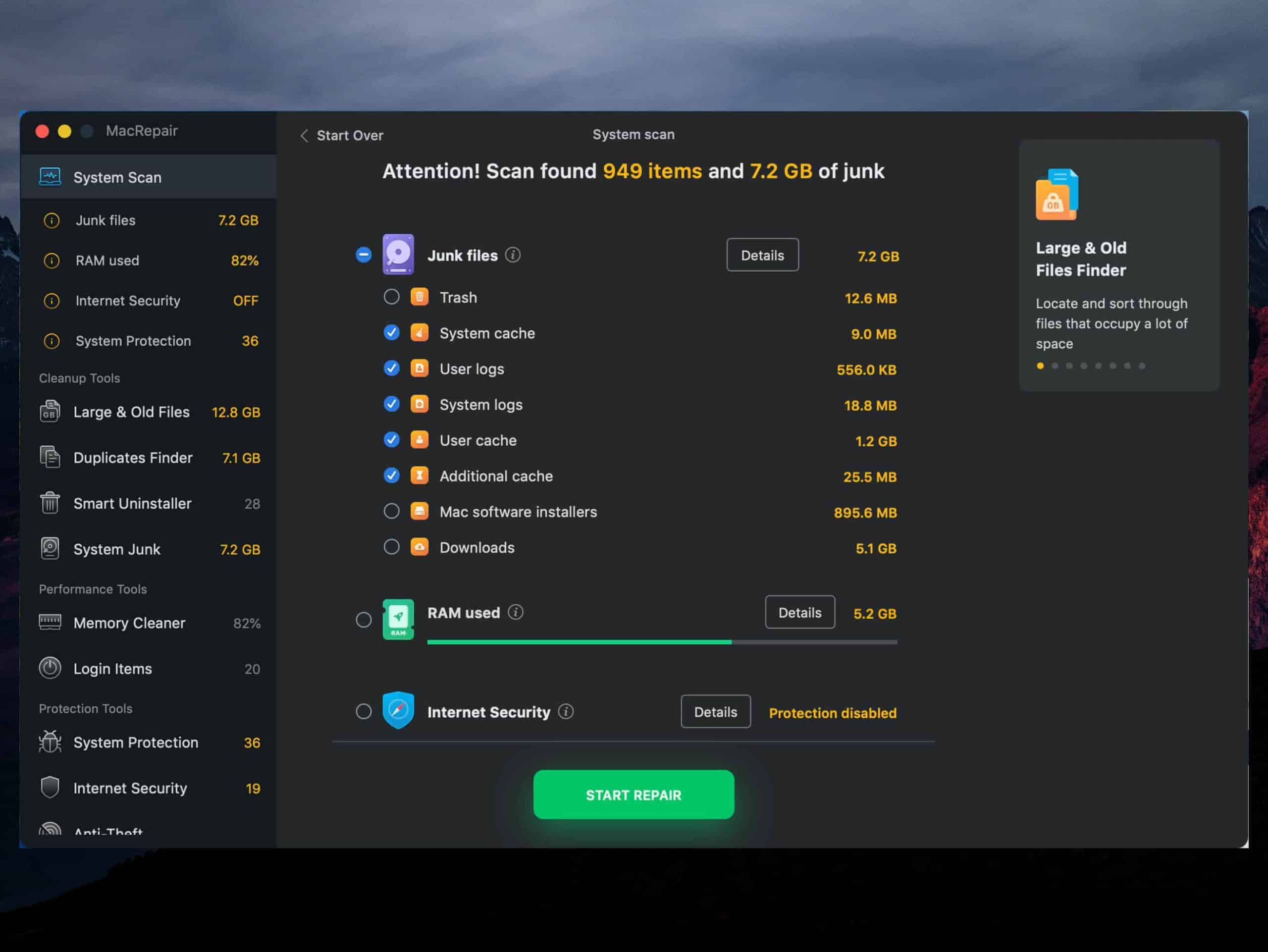This screenshot has height=952, width=1268.
Task: Click Login Items power icon
Action: tap(50, 668)
